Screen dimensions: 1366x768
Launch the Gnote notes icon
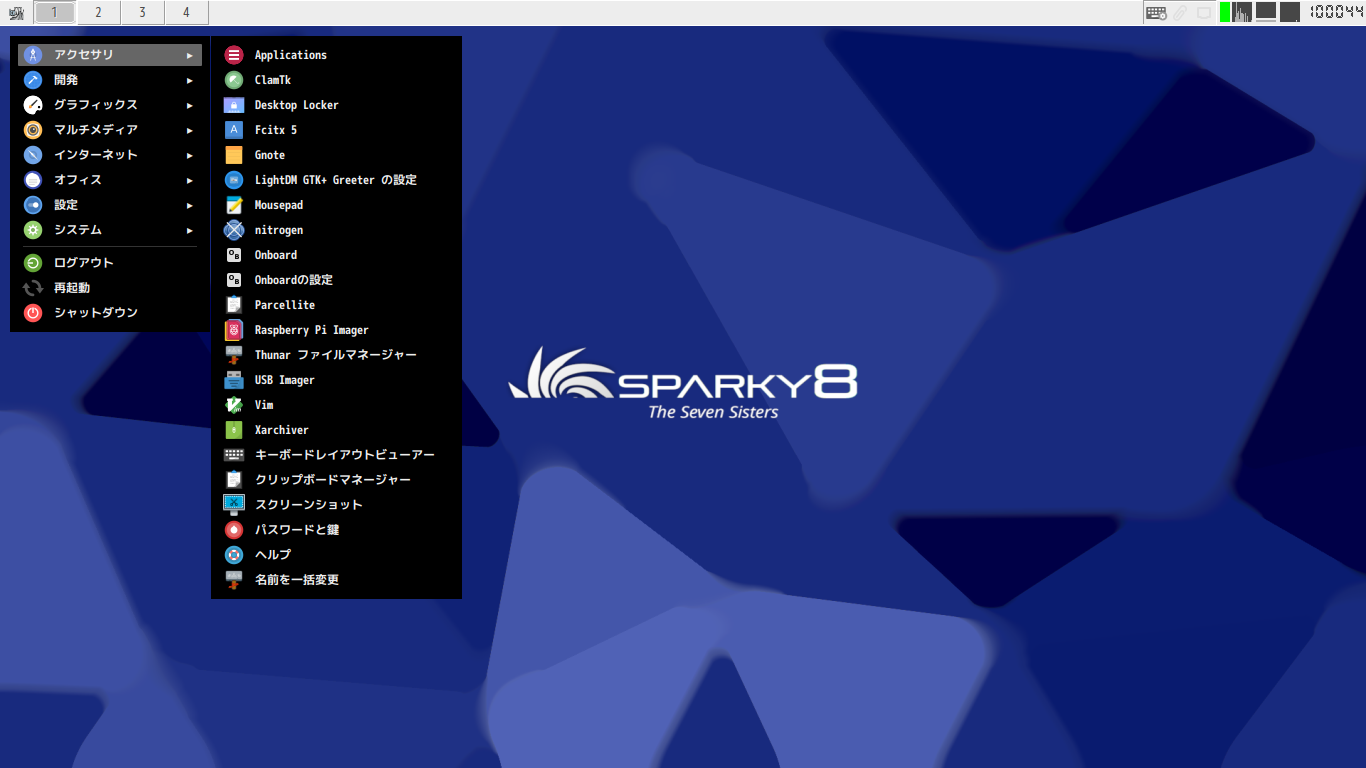point(234,155)
